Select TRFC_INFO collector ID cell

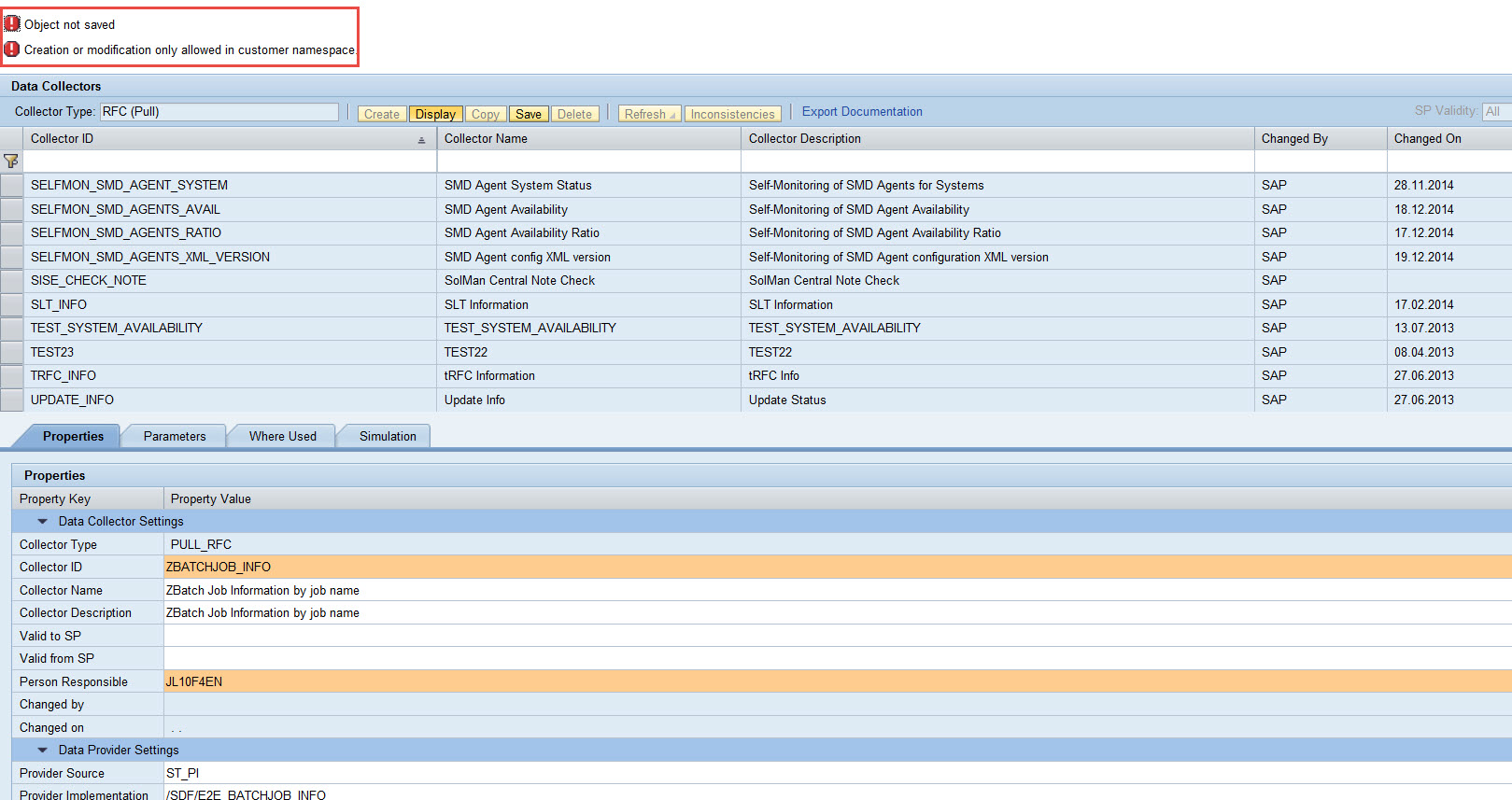[x=230, y=375]
